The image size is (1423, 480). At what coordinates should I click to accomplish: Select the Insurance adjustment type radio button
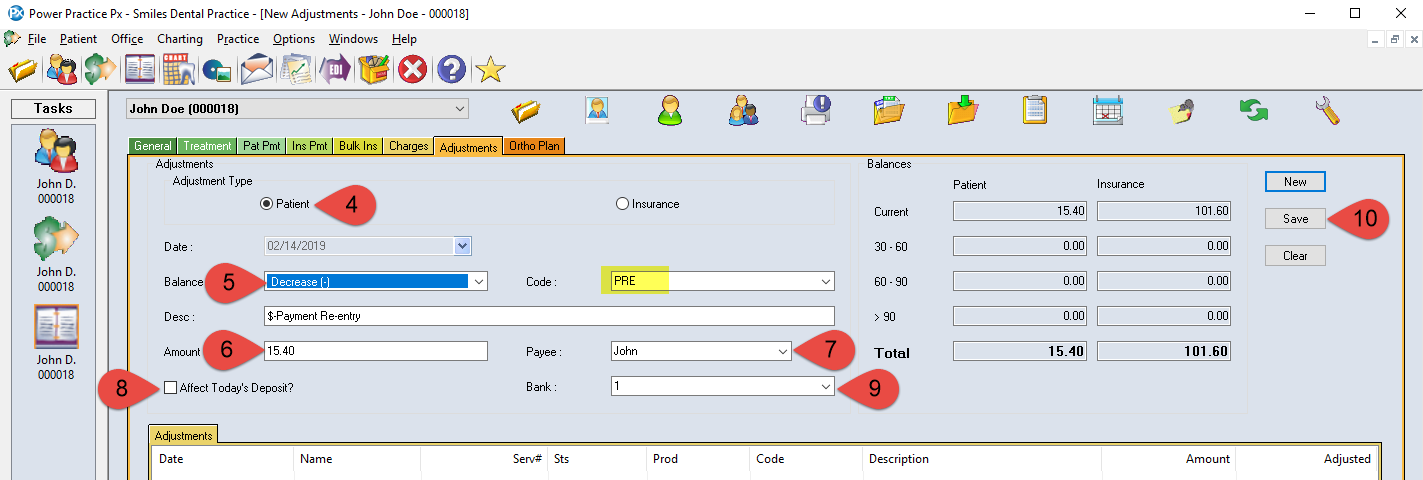[x=622, y=204]
